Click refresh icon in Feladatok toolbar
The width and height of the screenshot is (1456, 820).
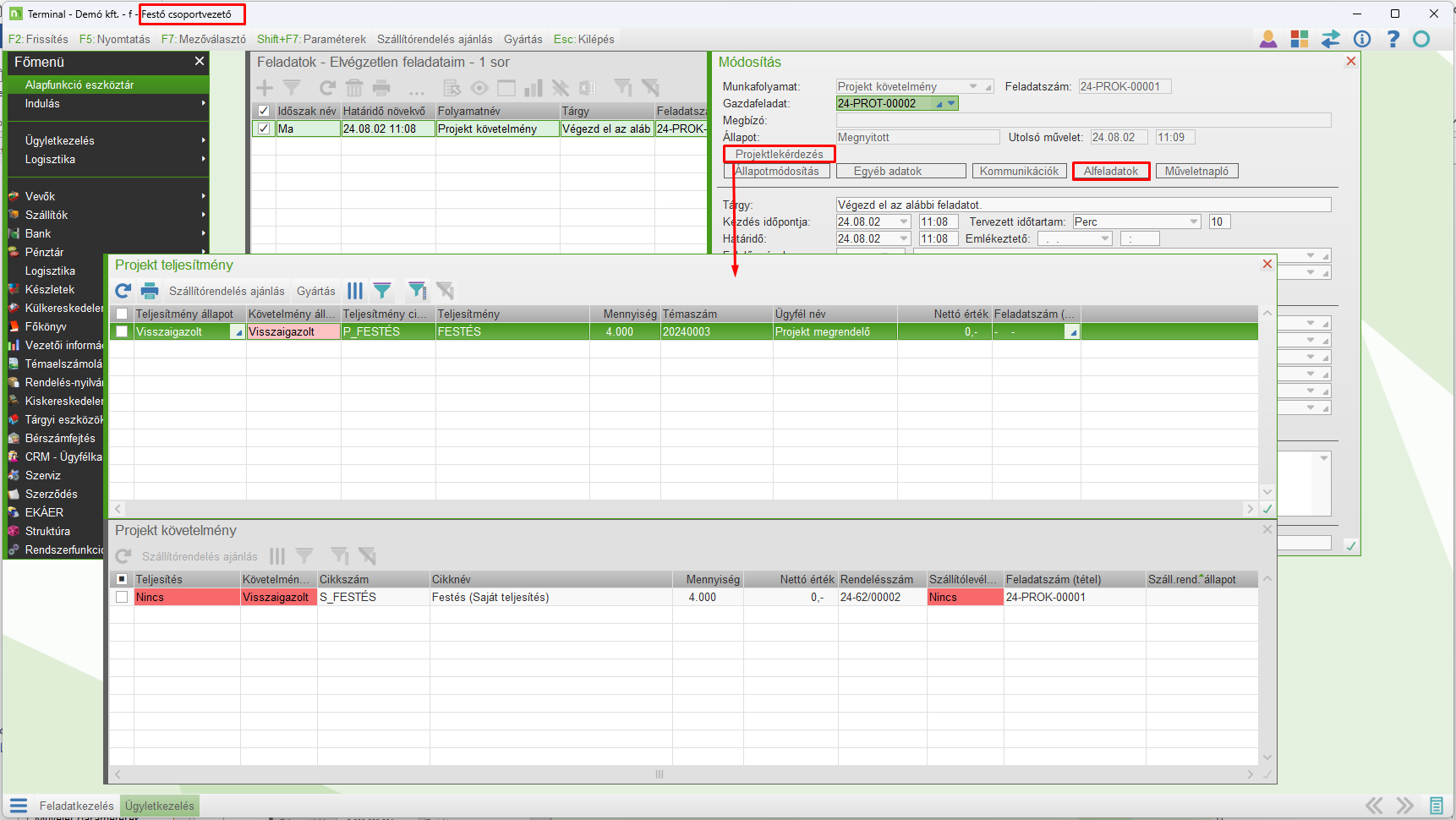click(x=327, y=88)
